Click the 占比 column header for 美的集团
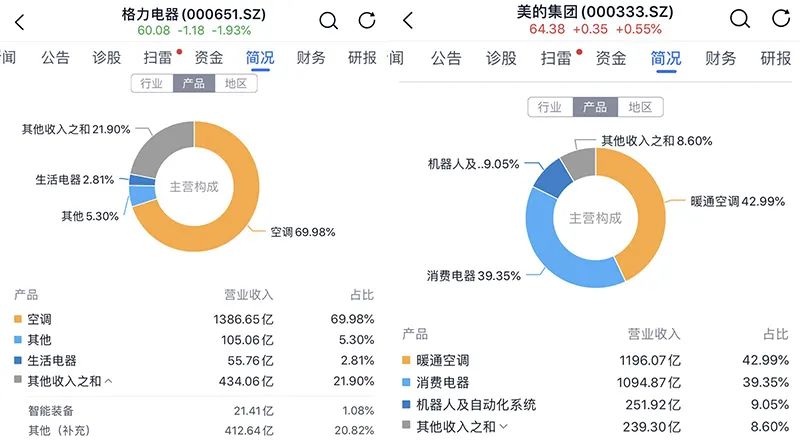 [776, 334]
